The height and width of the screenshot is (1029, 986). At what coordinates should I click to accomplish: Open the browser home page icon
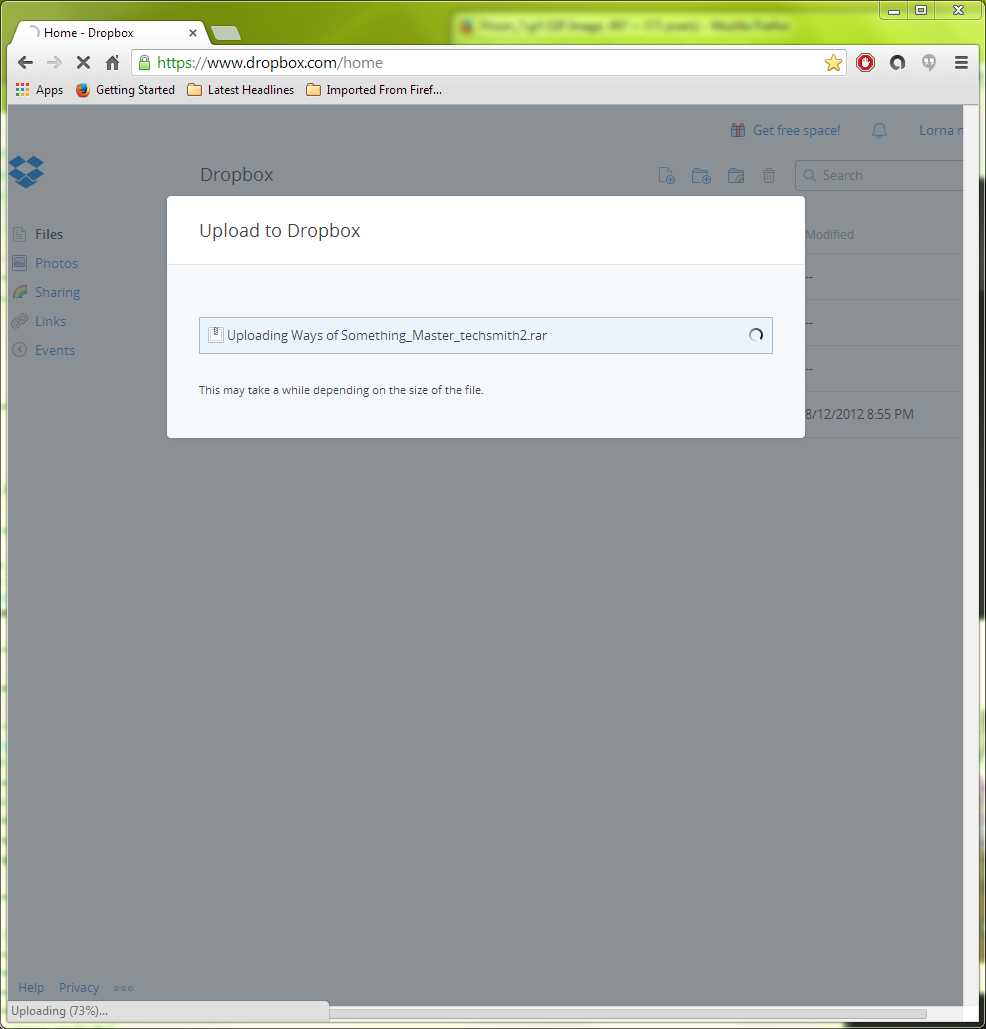pos(113,63)
